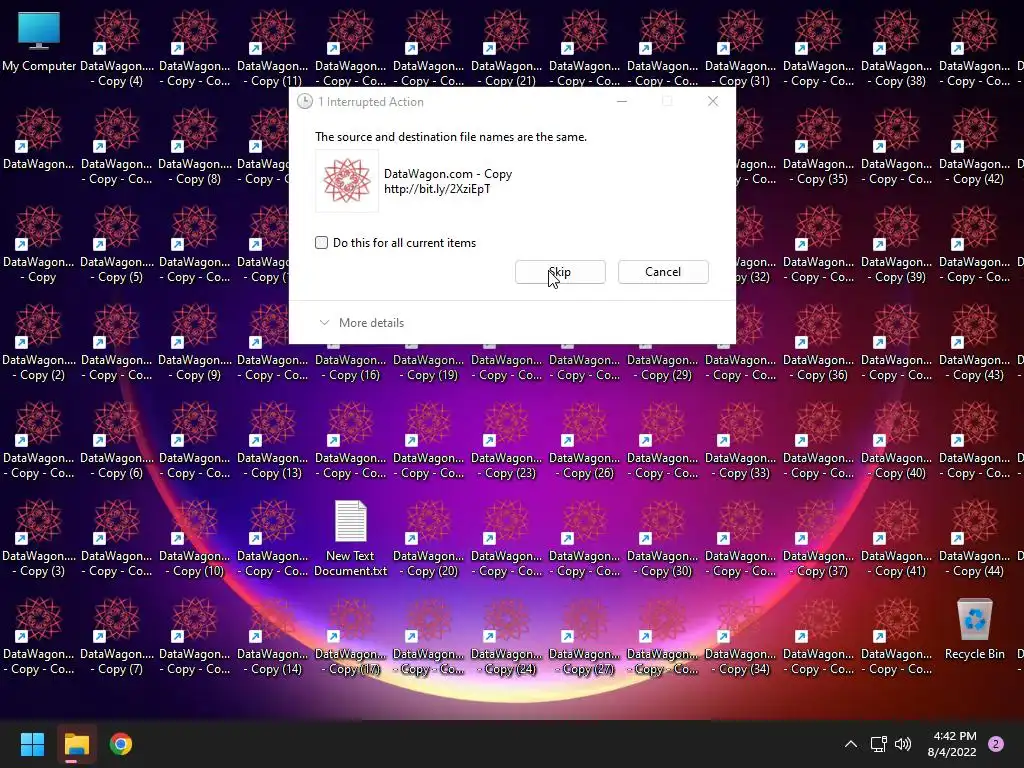Select the DataWagon Copy (33) shortcut

point(741,441)
